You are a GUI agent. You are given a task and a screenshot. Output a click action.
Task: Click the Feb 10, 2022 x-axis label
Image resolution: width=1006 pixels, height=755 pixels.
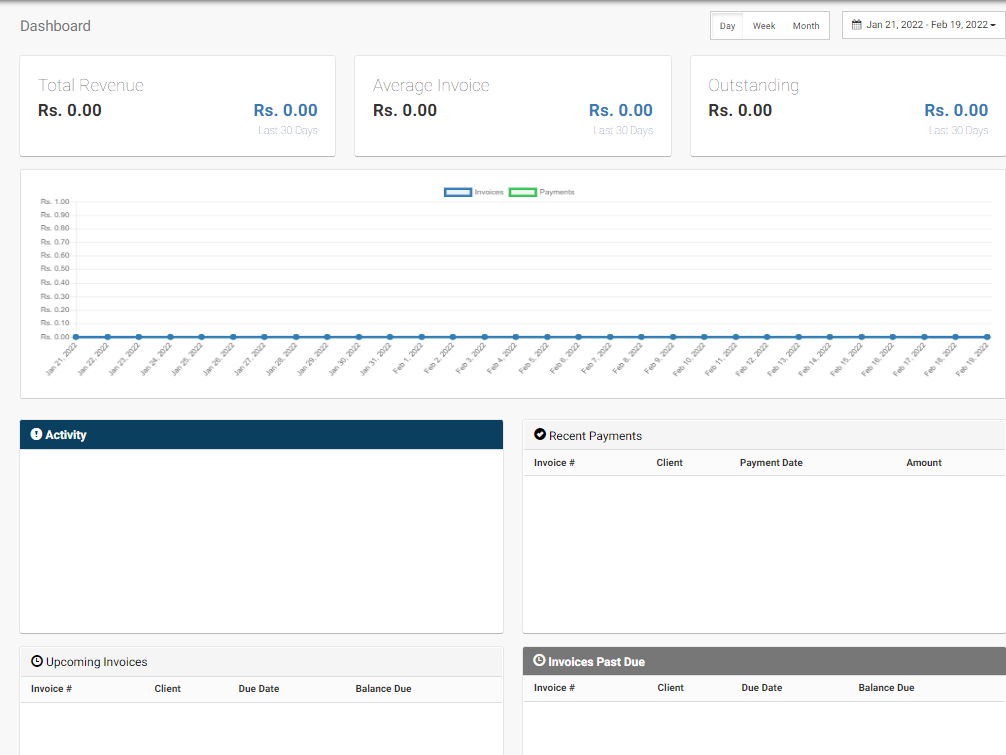click(x=690, y=359)
